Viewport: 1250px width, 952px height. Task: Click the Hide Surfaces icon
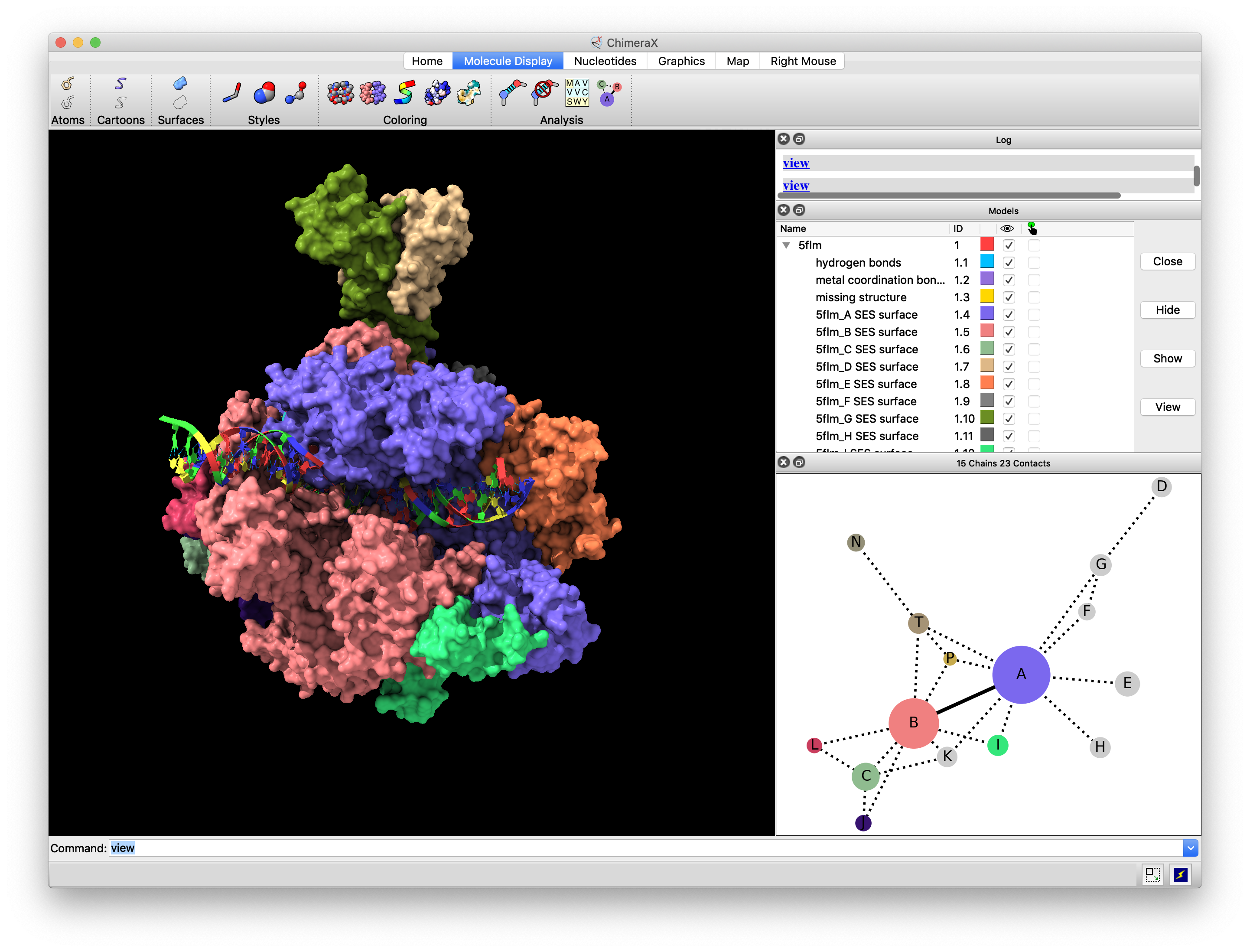[180, 103]
